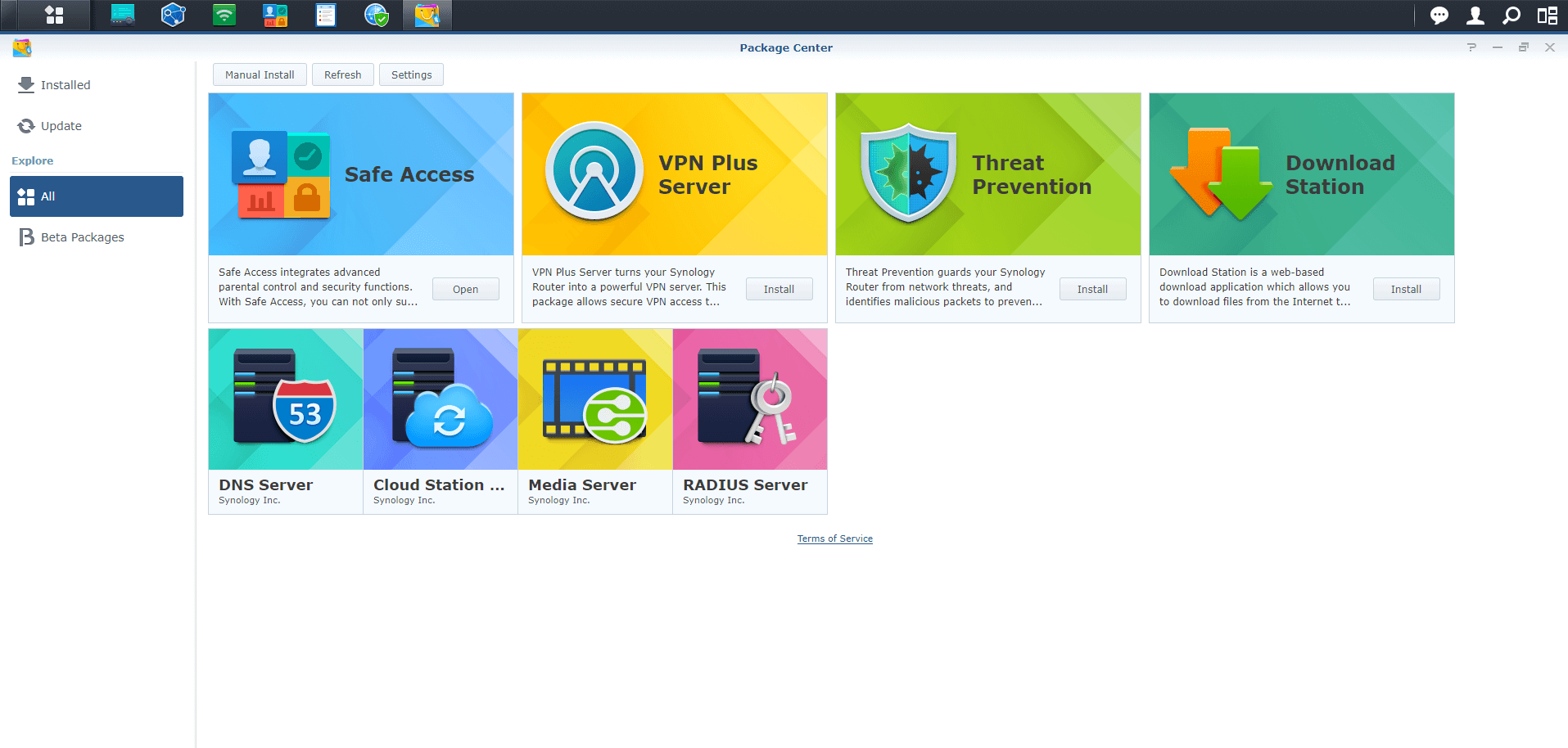Click the help question mark icon
The width and height of the screenshot is (1568, 748).
(1471, 47)
